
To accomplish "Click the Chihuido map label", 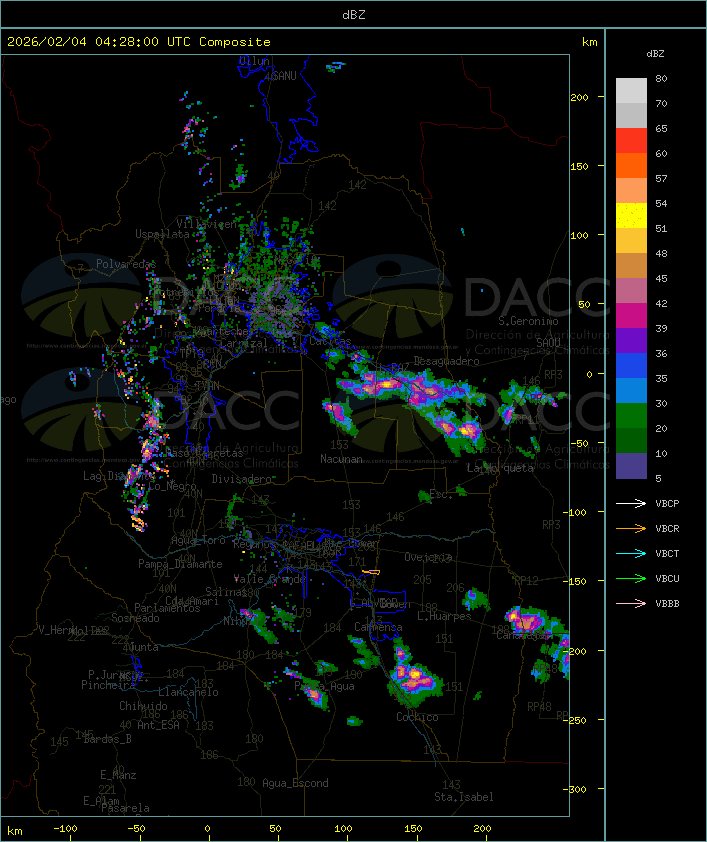I will 143,706.
